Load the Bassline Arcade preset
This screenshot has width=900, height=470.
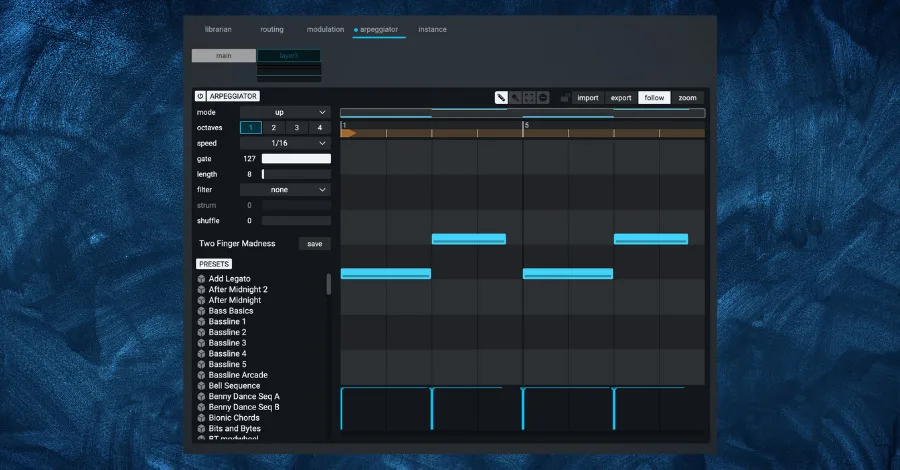(238, 375)
